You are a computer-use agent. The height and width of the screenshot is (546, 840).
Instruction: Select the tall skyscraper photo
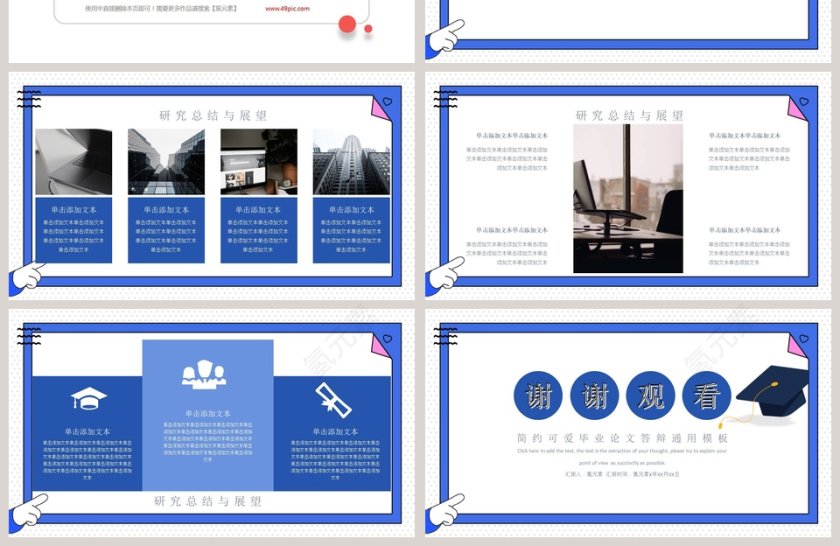coord(351,161)
